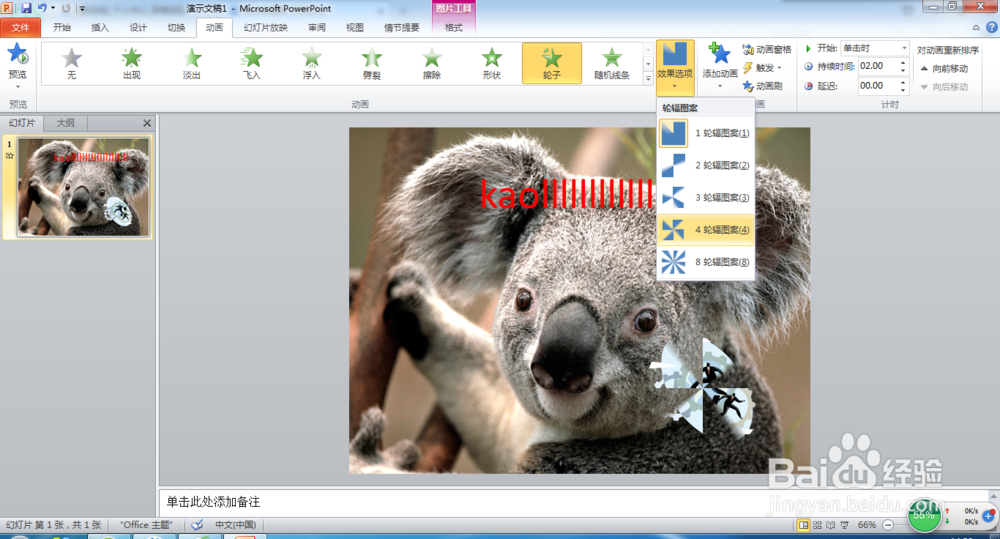Screen dimensions: 1000x539
Task: Click Add Animation (添加动画) button
Action: coord(720,66)
